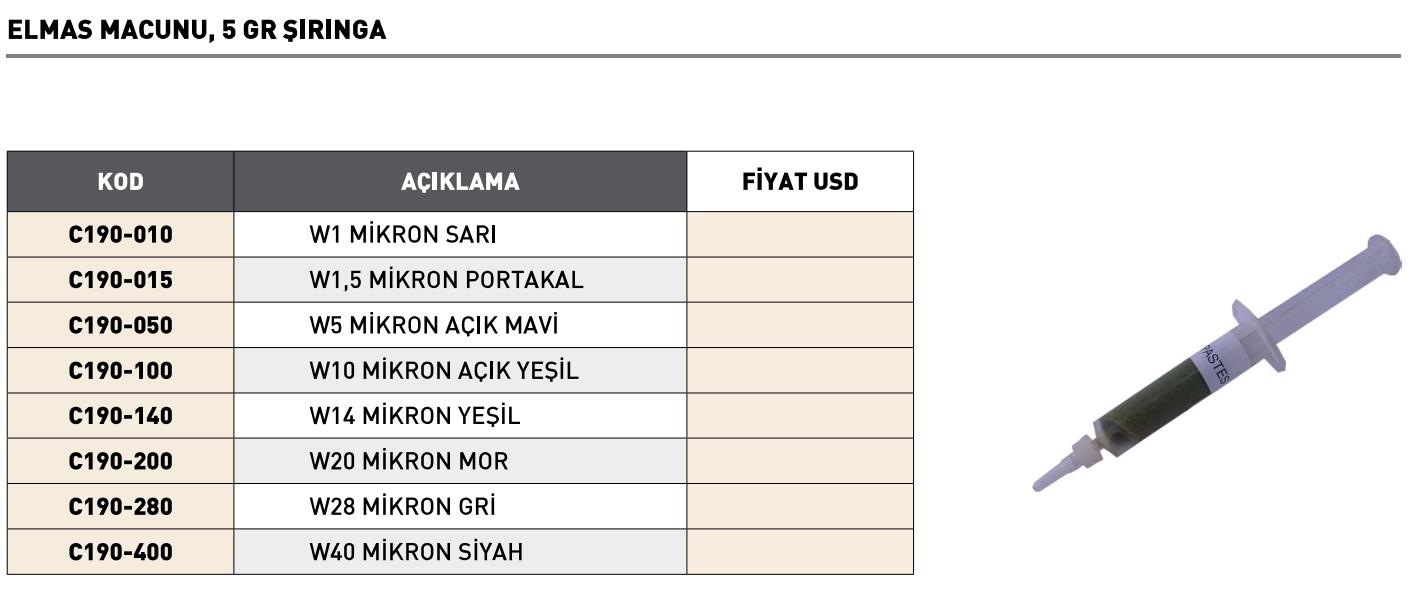The image size is (1413, 597).
Task: Select product code C190-050
Action: [120, 325]
